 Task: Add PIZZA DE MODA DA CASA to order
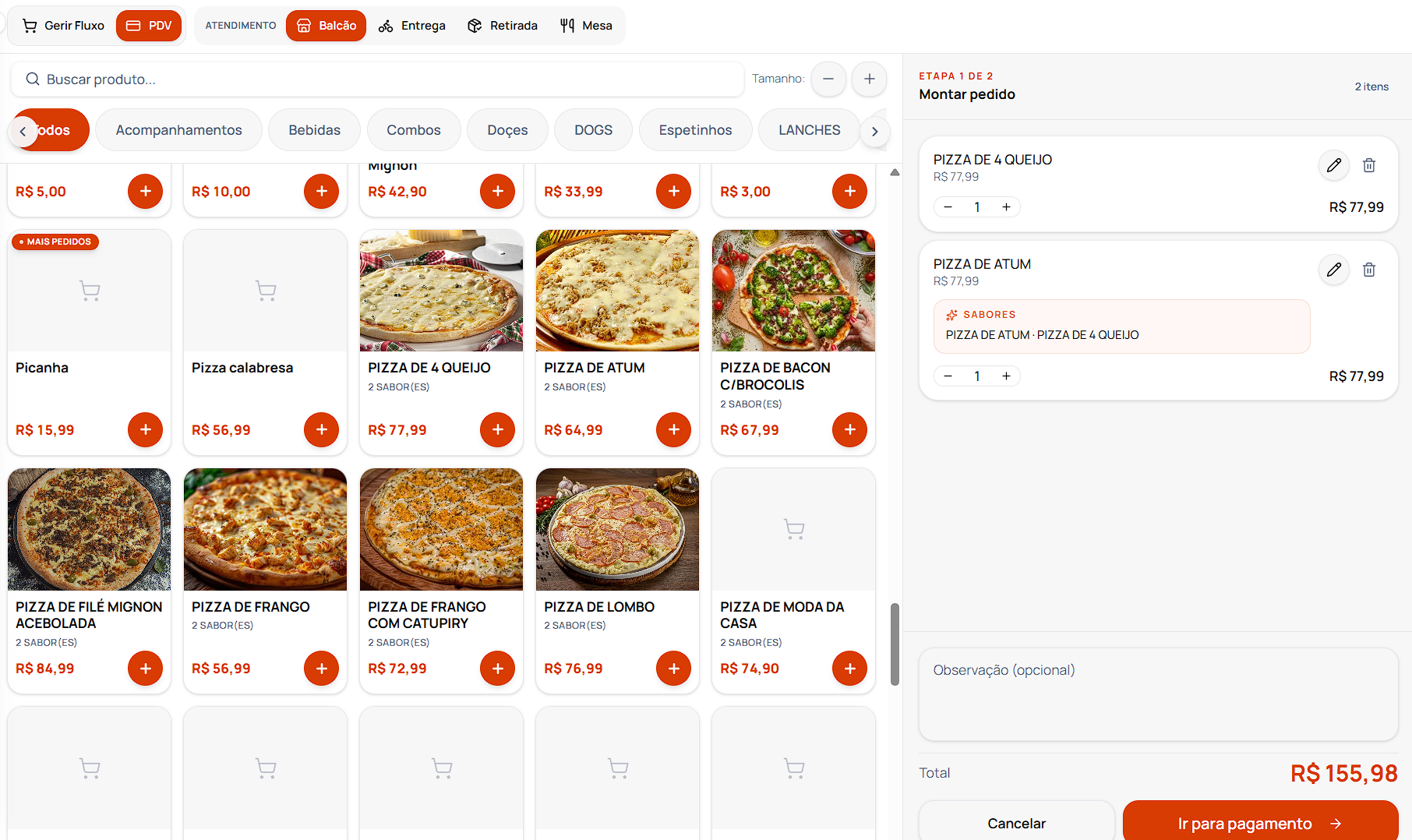(x=850, y=668)
